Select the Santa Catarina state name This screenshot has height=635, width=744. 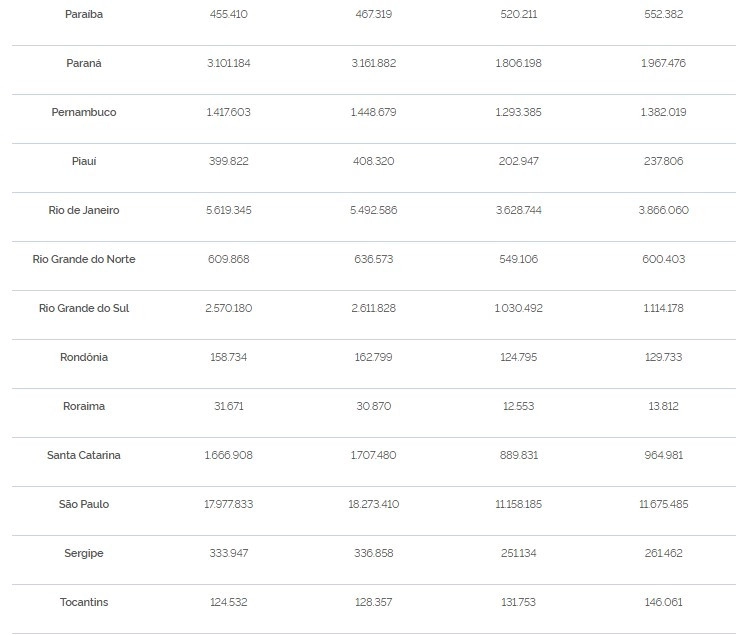pyautogui.click(x=84, y=455)
